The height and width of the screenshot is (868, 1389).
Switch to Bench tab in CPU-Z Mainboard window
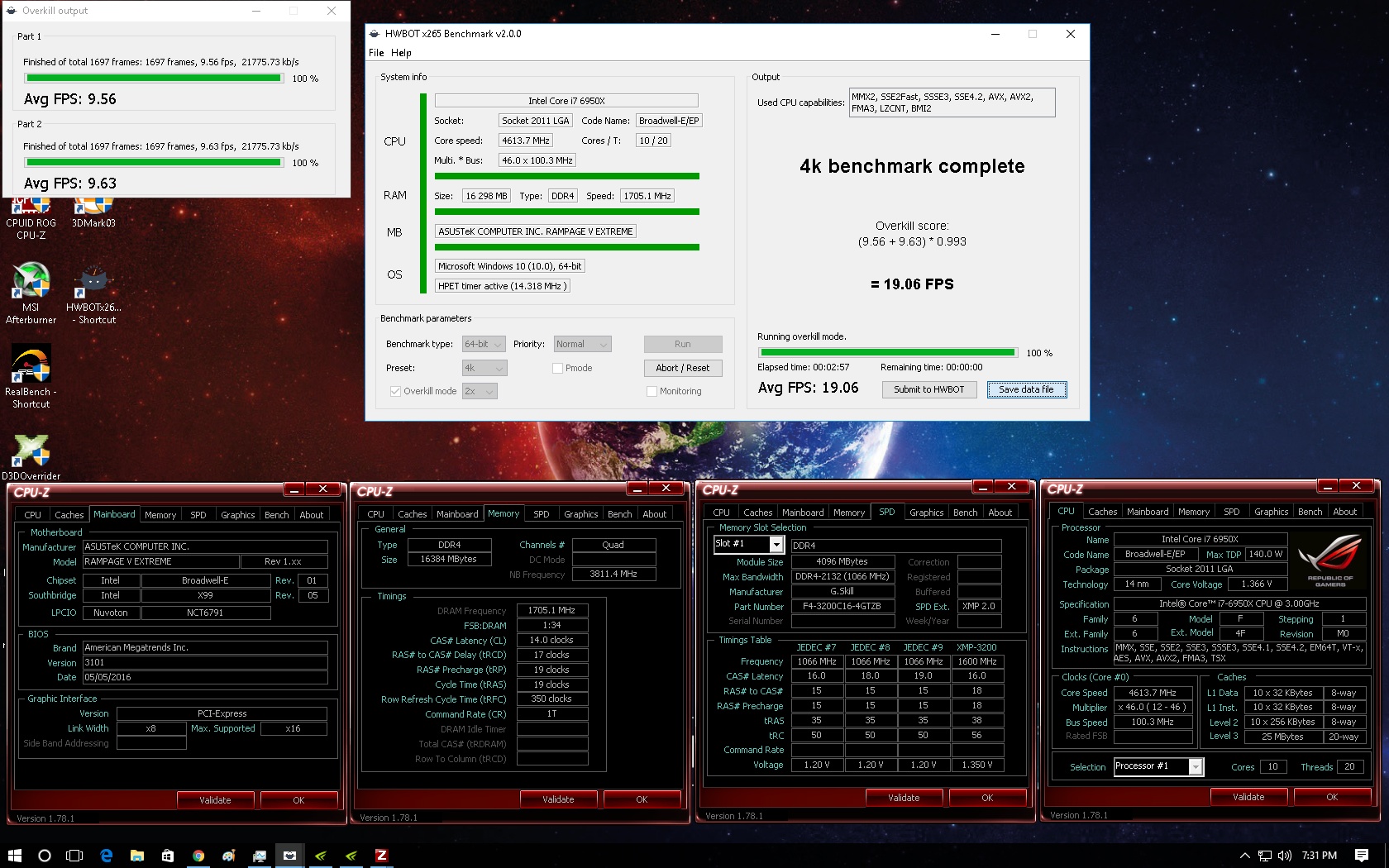[276, 515]
